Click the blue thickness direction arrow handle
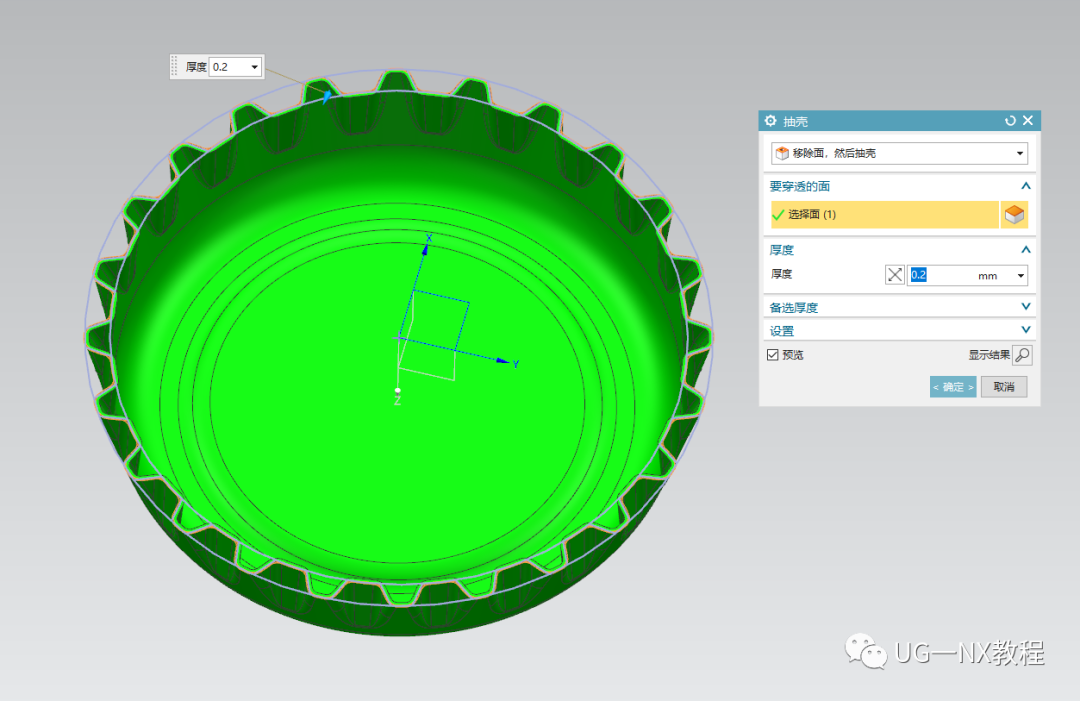The width and height of the screenshot is (1080, 701). point(326,97)
